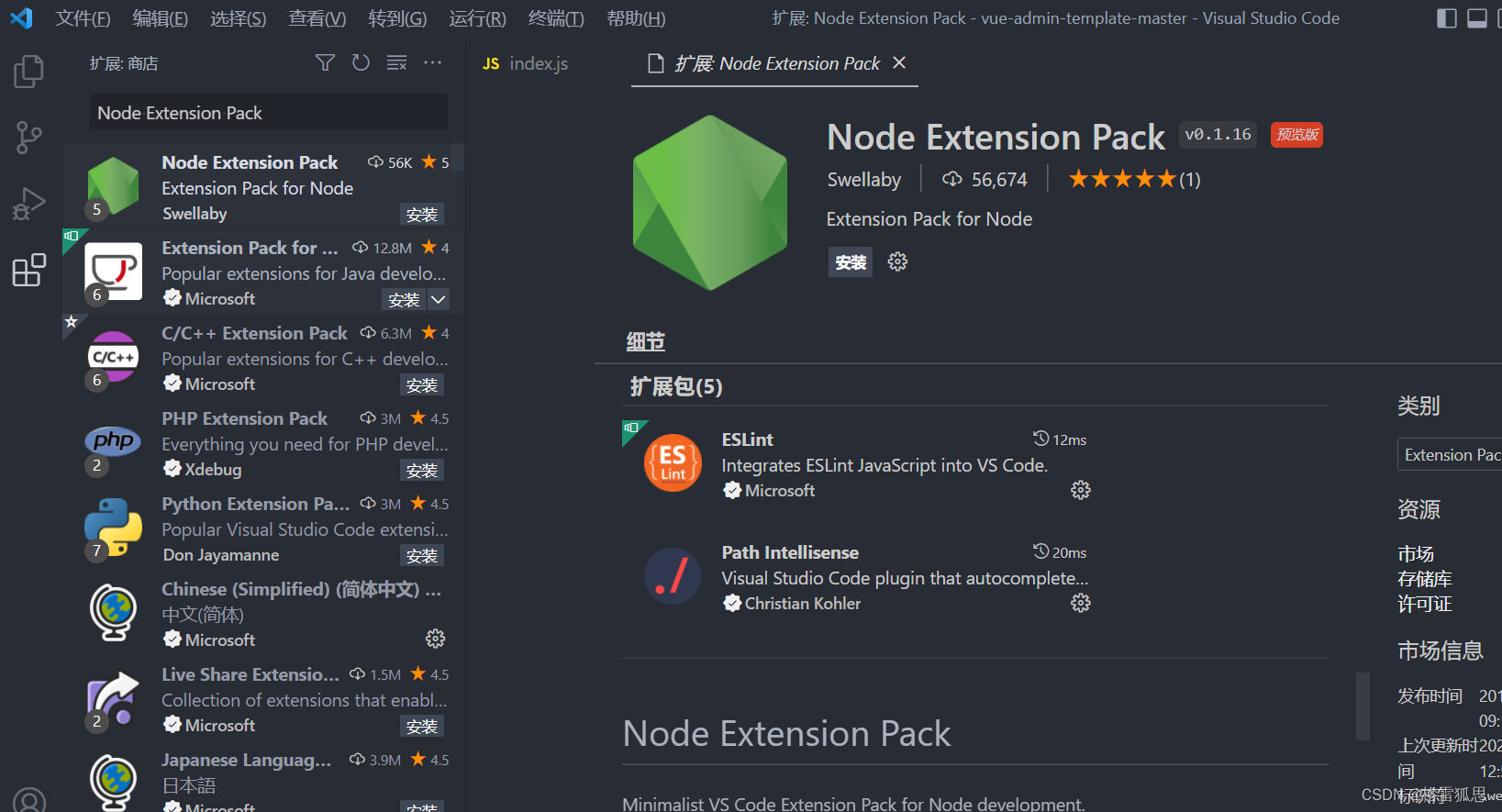Open the Explorer view in activity bar
Screen dimensions: 1502x812
click(x=28, y=72)
